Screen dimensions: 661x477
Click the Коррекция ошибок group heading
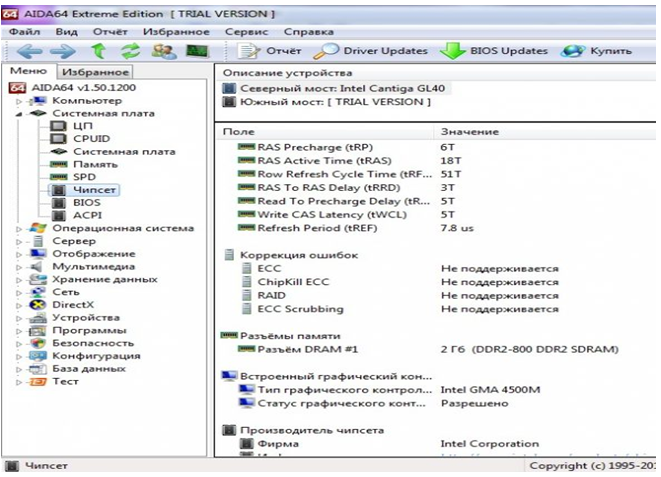[x=299, y=255]
